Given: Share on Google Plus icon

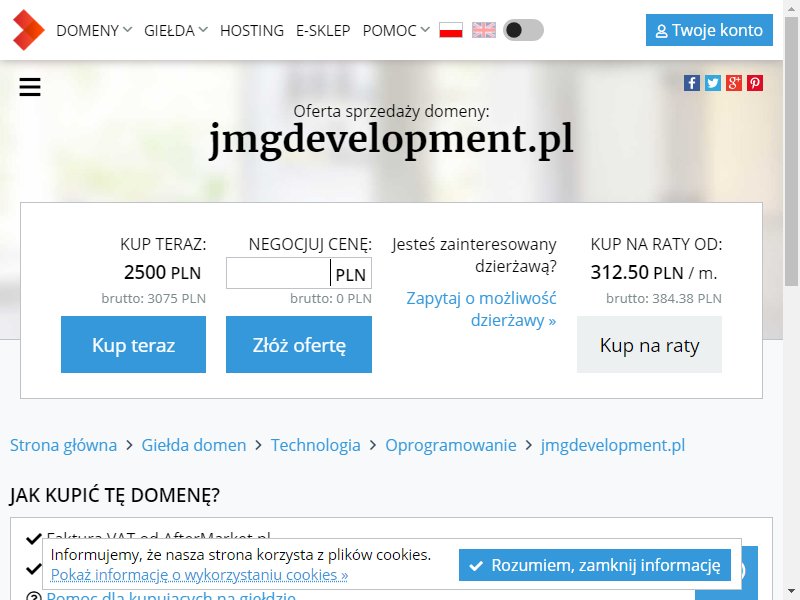Looking at the screenshot, I should click(734, 83).
